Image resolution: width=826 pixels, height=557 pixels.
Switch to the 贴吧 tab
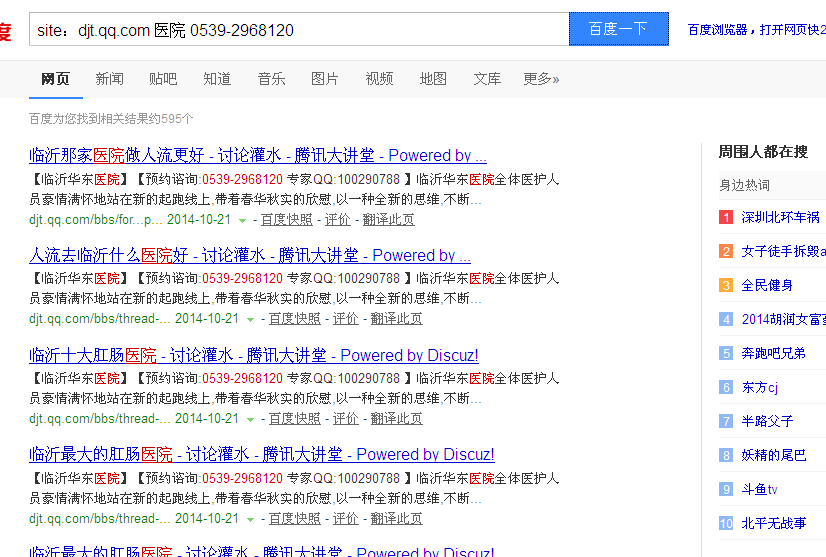click(163, 79)
